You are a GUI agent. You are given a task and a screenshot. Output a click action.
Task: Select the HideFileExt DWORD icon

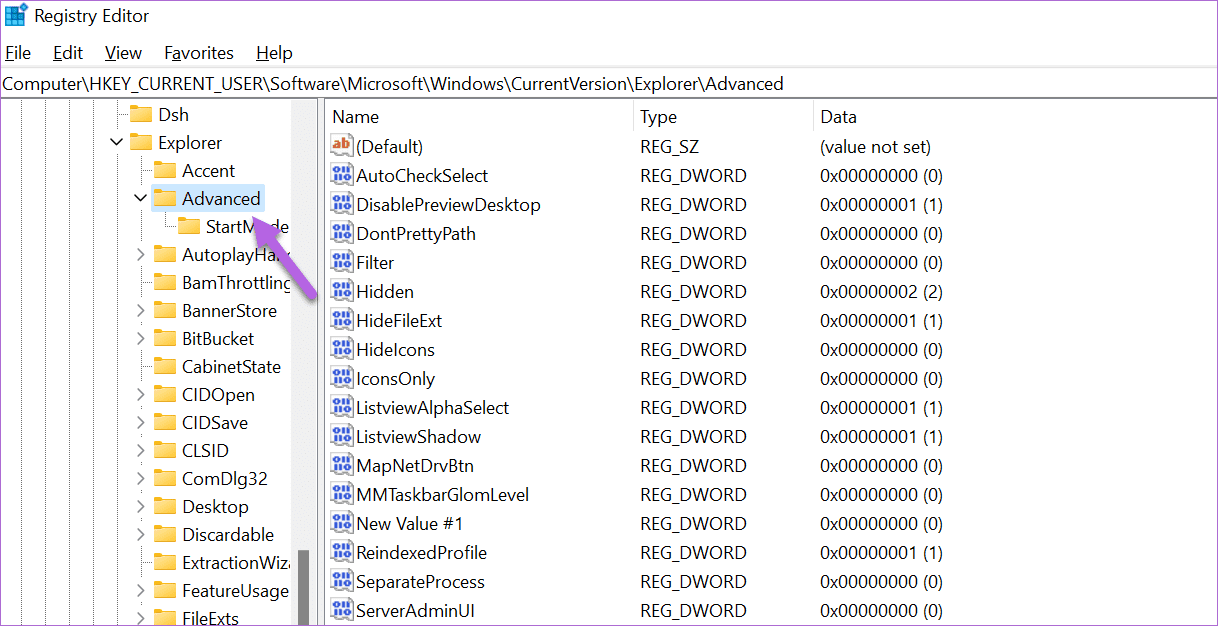342,321
